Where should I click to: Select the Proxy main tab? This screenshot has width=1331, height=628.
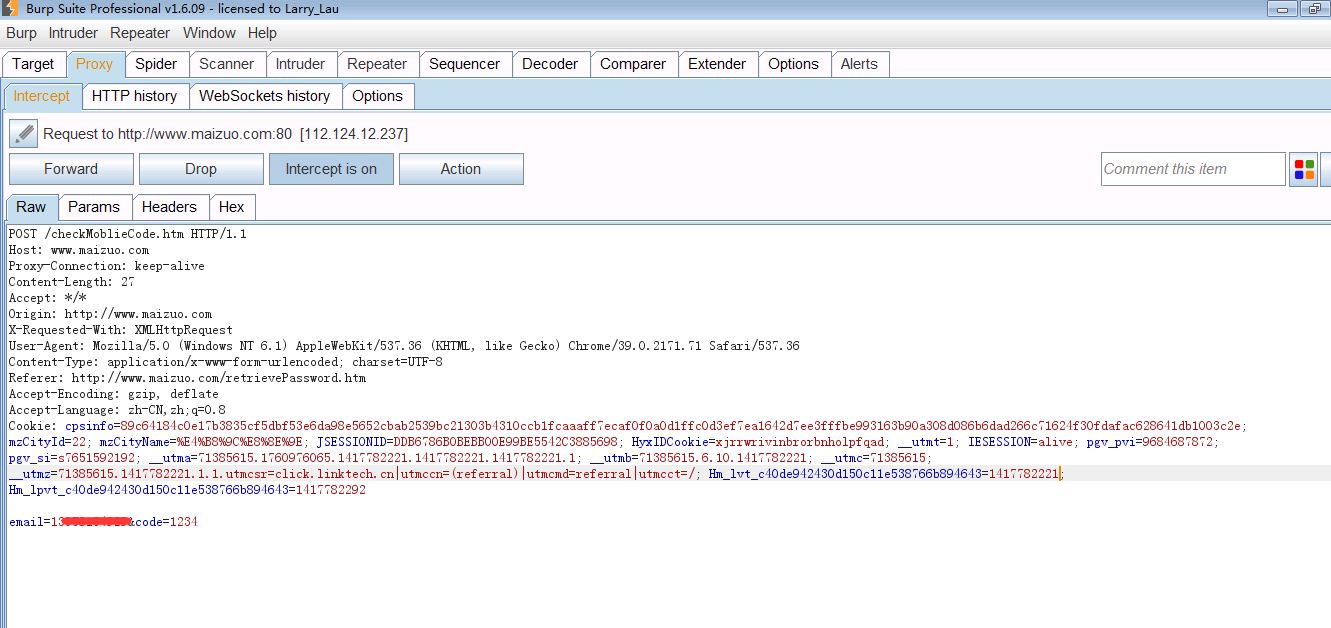click(95, 64)
